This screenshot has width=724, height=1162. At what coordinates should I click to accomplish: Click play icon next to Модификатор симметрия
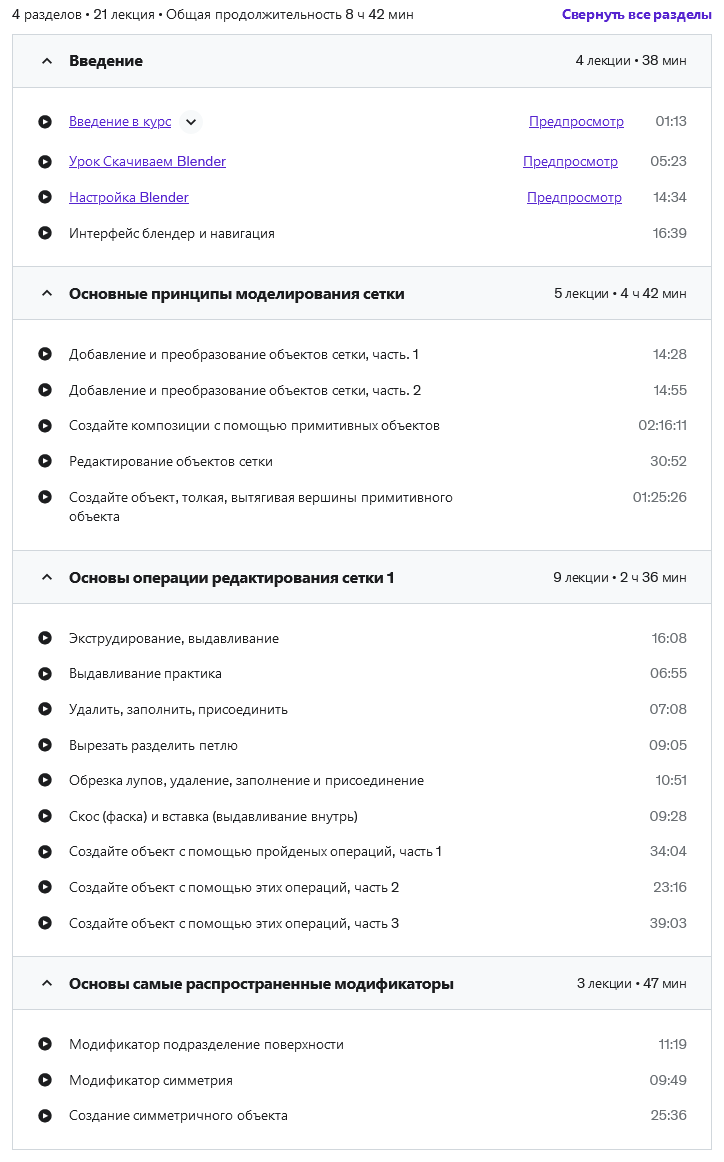point(45,1081)
